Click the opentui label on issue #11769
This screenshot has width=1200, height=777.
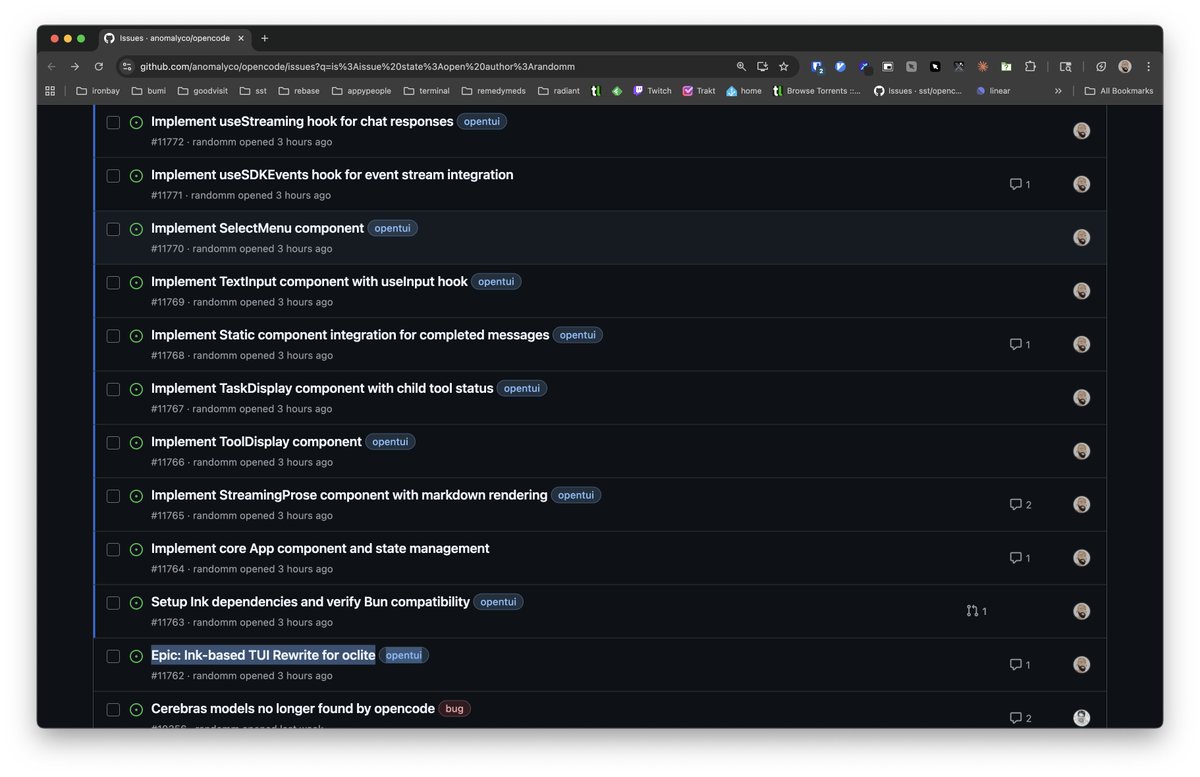point(496,281)
